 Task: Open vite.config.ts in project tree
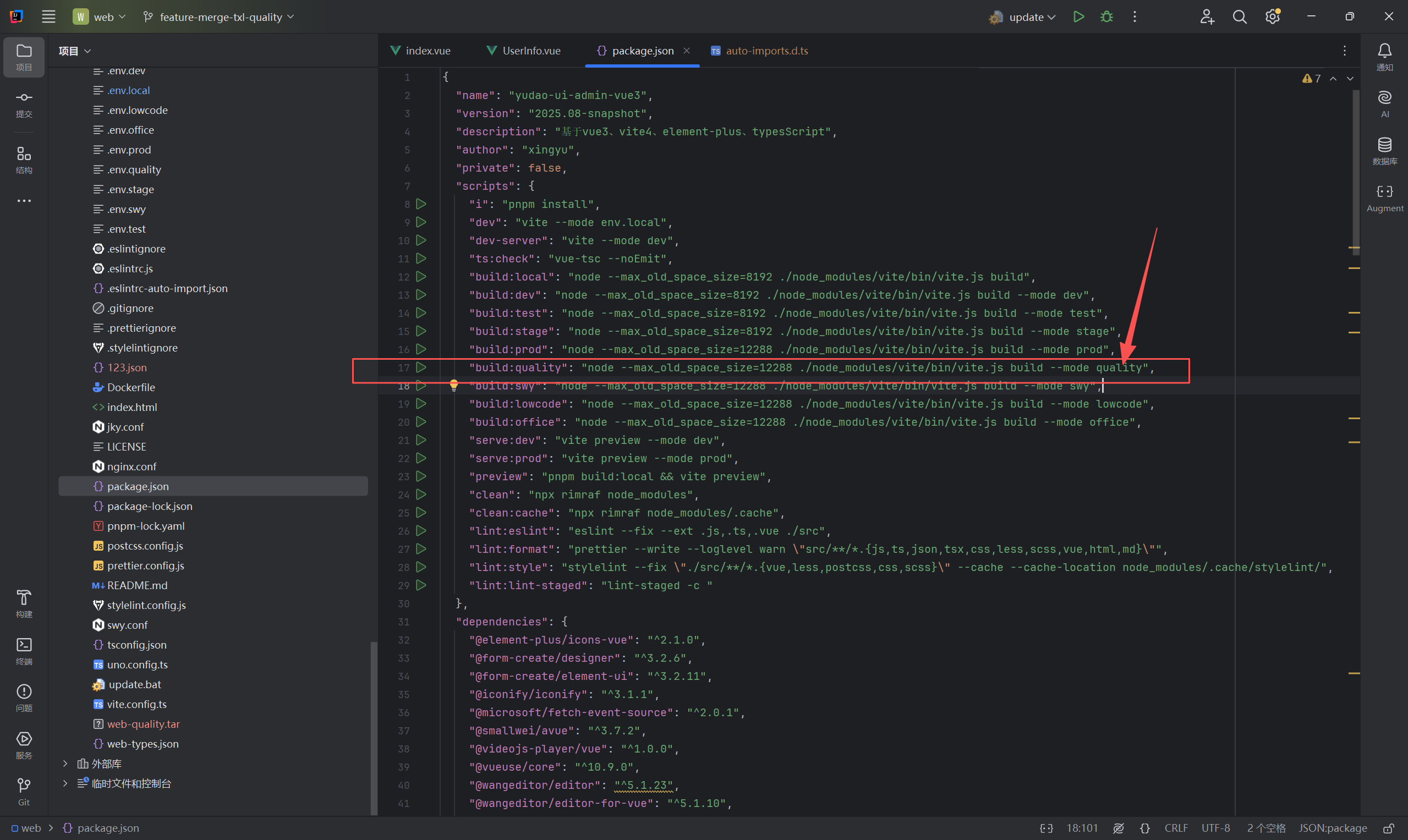(x=136, y=704)
